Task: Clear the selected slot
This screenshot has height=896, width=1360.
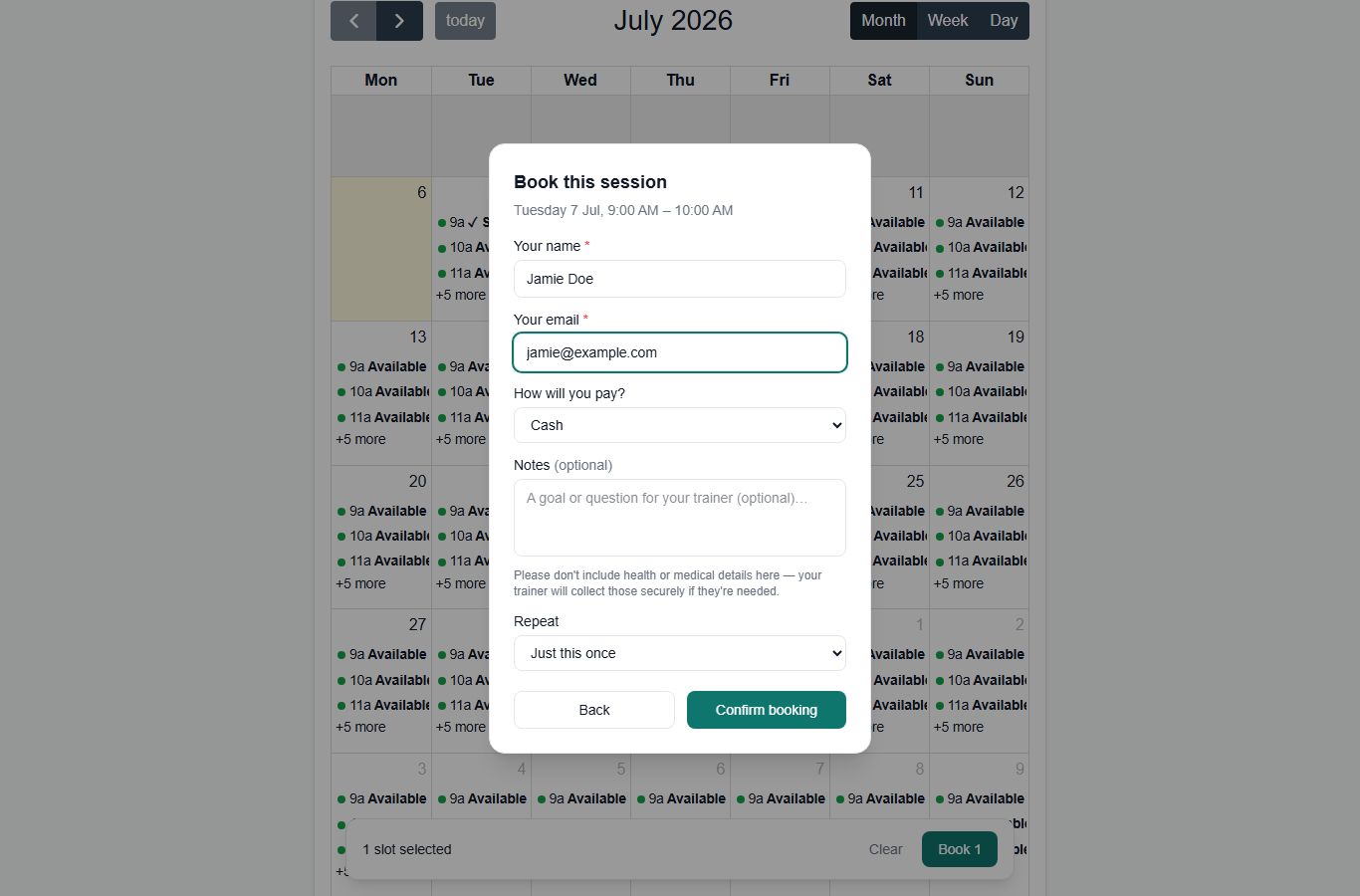Action: 885,849
